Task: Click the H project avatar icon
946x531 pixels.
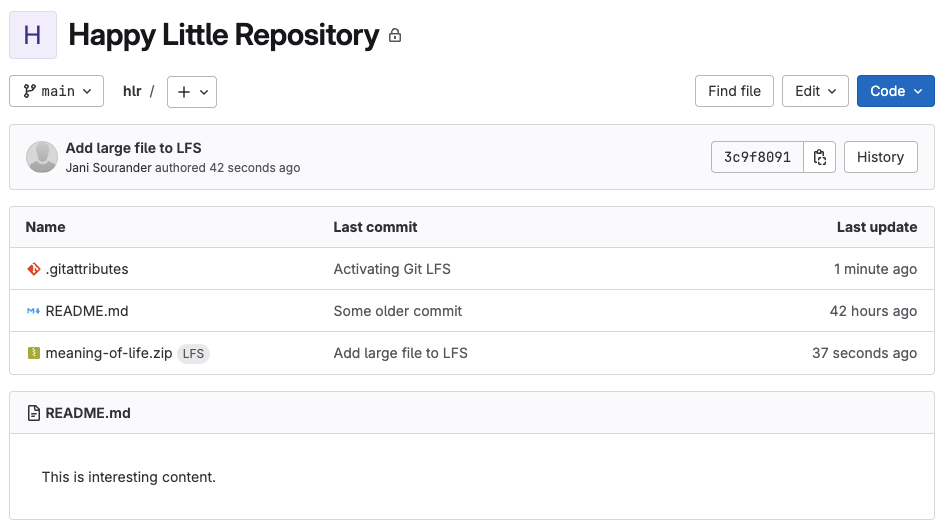Action: coord(33,35)
